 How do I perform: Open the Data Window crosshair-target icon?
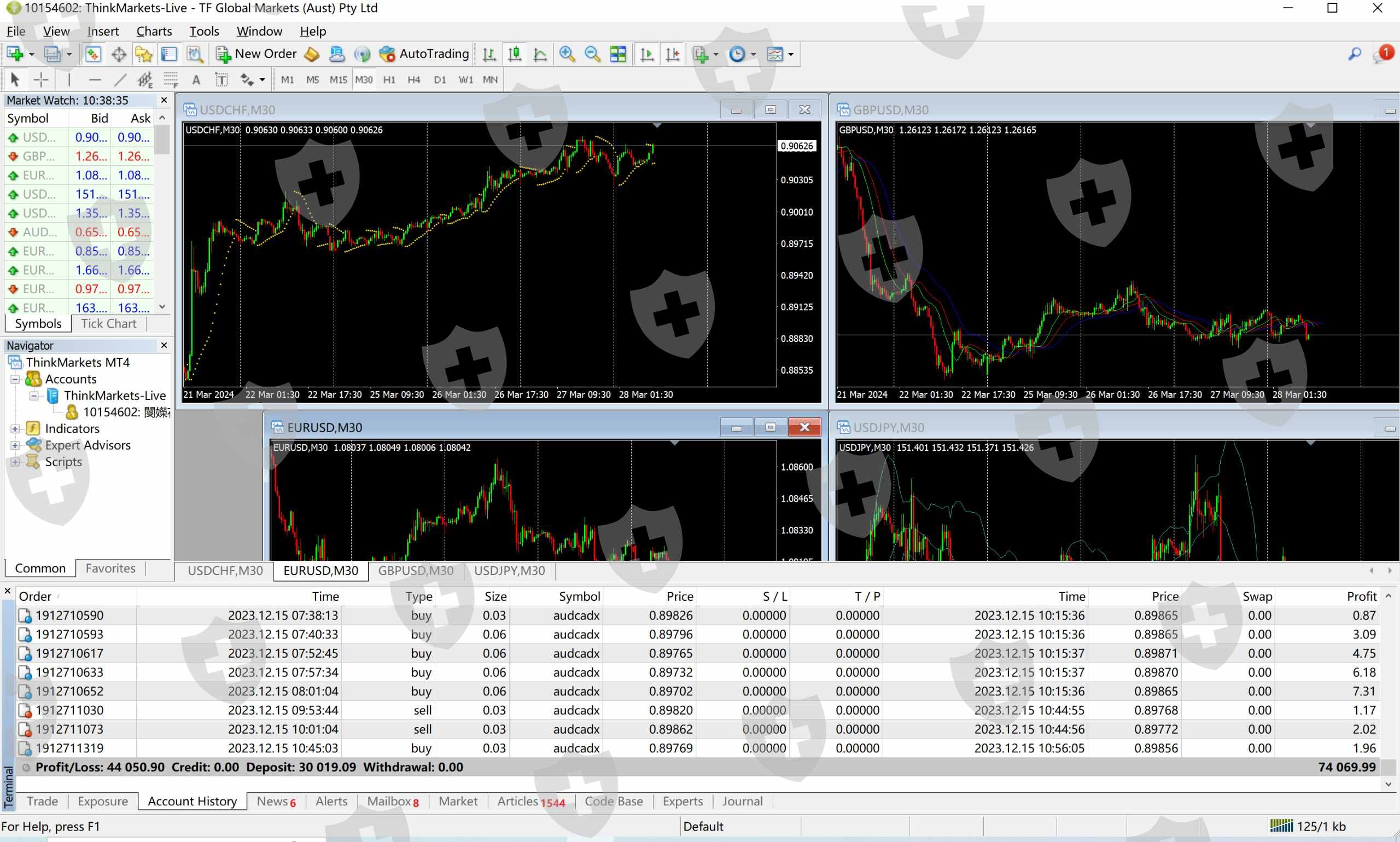(x=119, y=55)
